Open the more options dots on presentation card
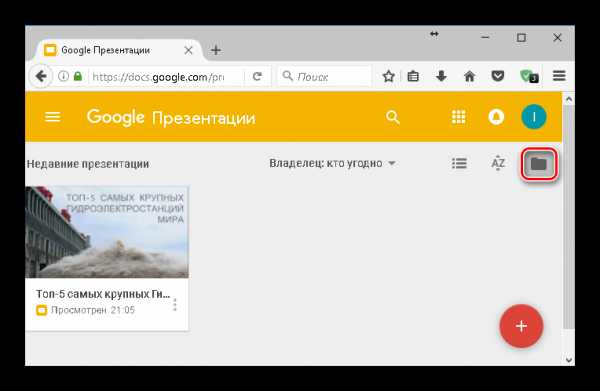The width and height of the screenshot is (600, 391). [x=175, y=305]
